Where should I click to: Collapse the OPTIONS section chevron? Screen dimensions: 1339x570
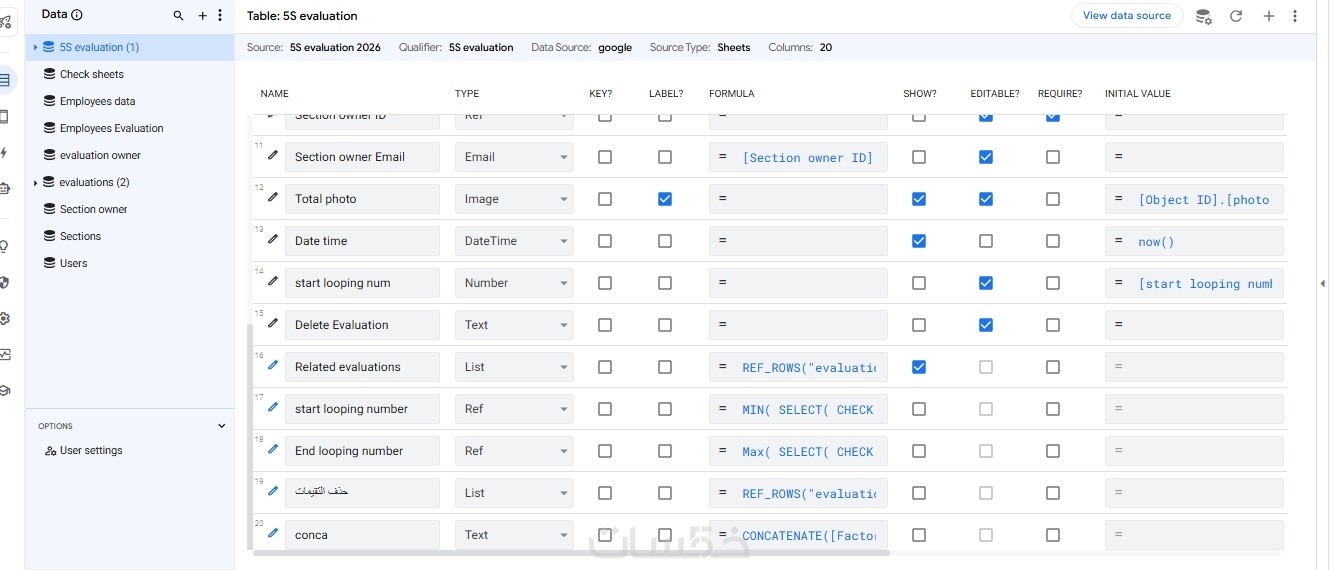(222, 426)
